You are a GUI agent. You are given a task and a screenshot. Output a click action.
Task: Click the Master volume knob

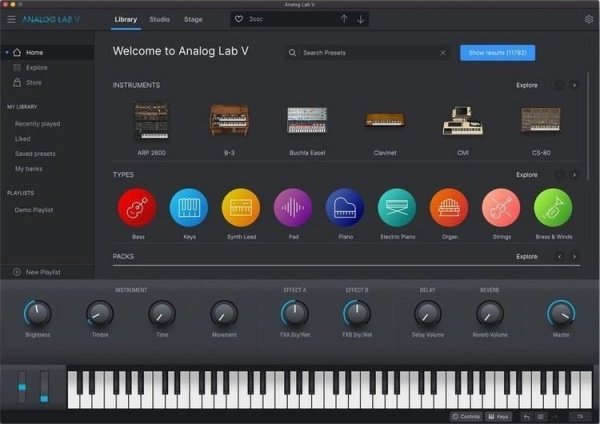click(560, 315)
